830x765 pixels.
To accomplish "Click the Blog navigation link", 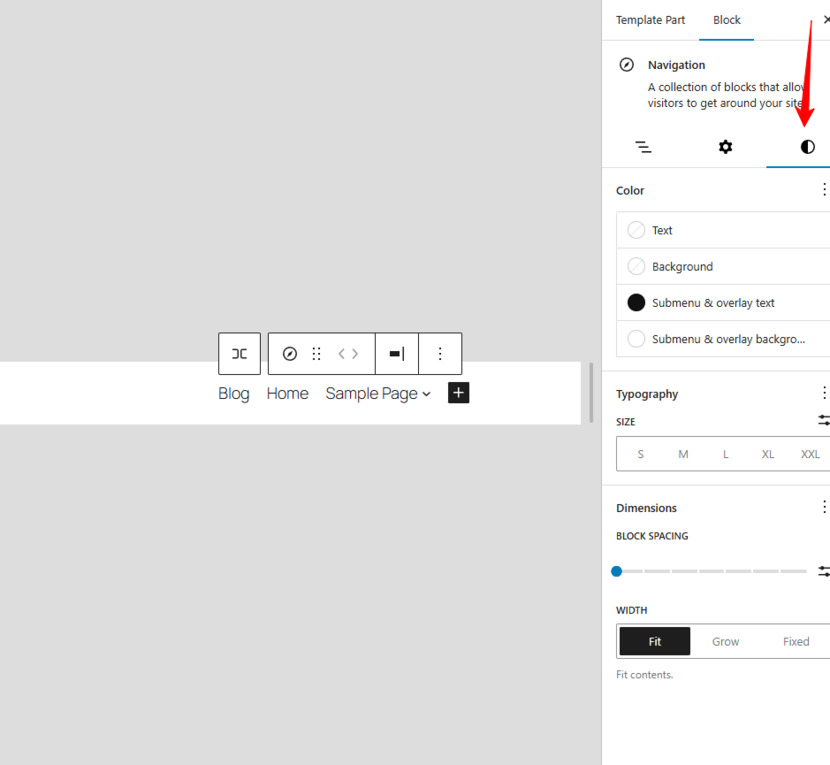I will (x=233, y=393).
